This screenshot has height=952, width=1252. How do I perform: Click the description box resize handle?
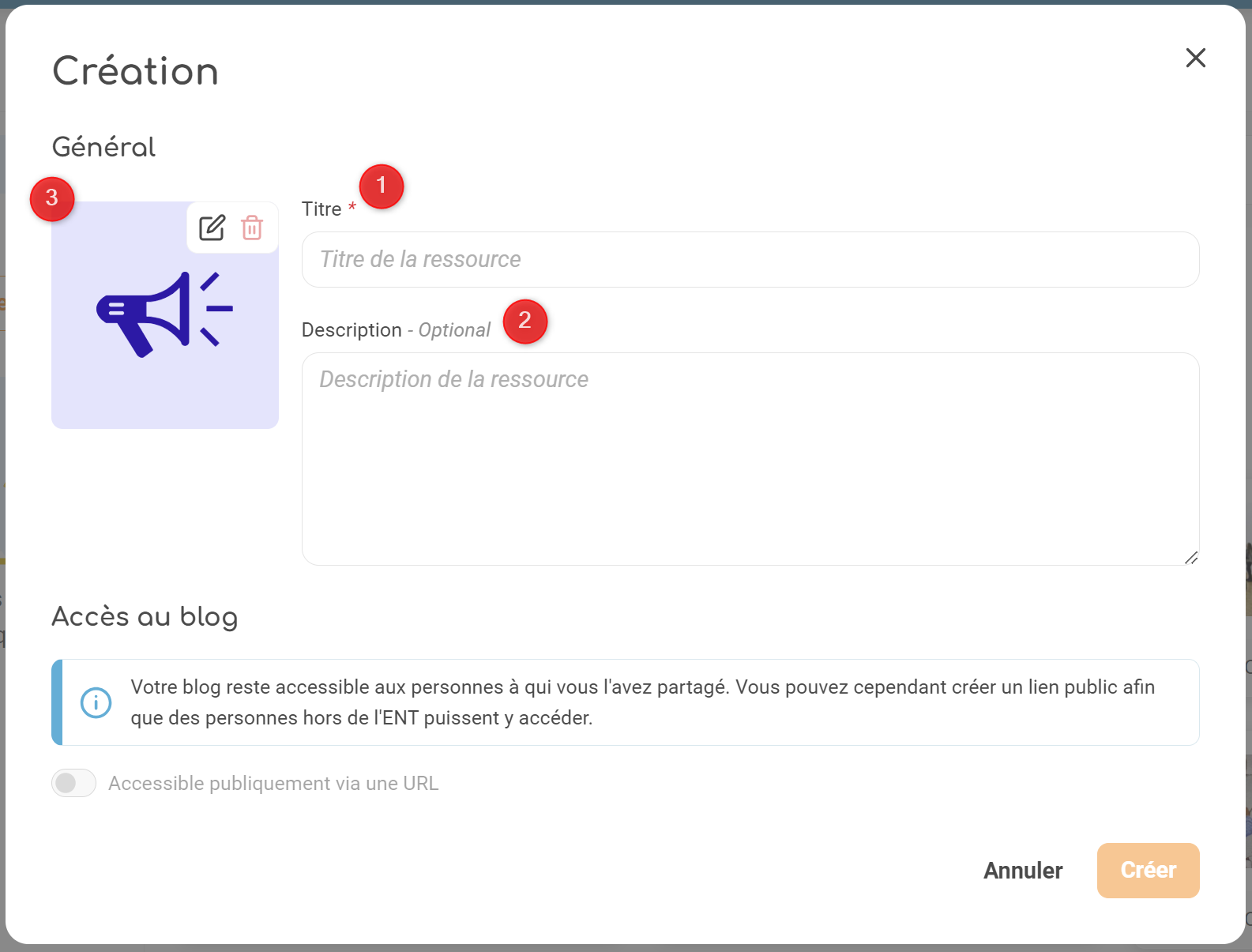tap(1191, 558)
